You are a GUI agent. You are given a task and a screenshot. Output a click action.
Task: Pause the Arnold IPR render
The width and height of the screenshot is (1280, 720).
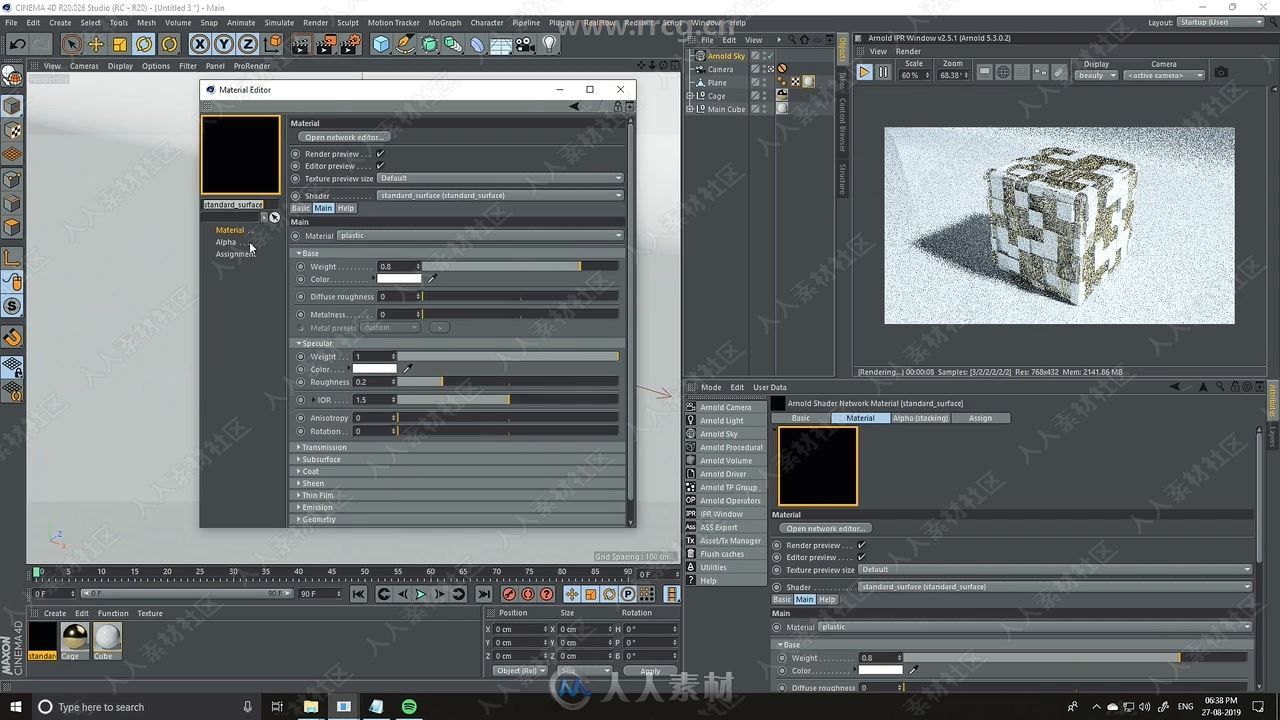tap(883, 72)
